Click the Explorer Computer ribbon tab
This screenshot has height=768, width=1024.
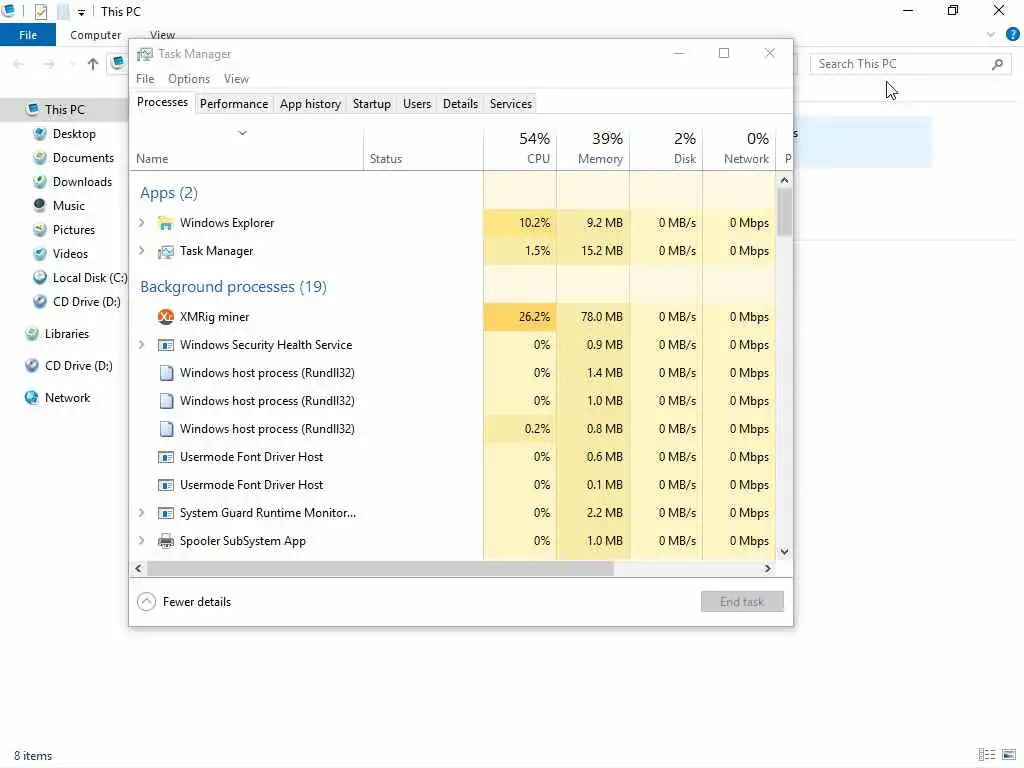coord(95,35)
